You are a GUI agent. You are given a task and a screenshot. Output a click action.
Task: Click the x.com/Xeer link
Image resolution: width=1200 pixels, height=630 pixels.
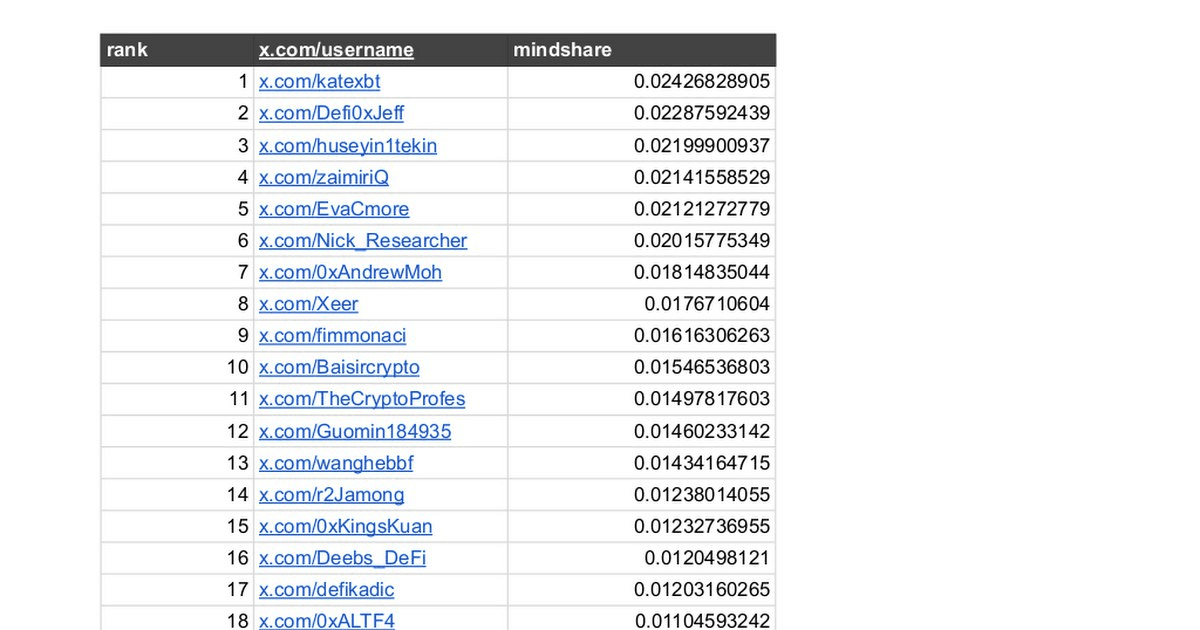[x=308, y=304]
